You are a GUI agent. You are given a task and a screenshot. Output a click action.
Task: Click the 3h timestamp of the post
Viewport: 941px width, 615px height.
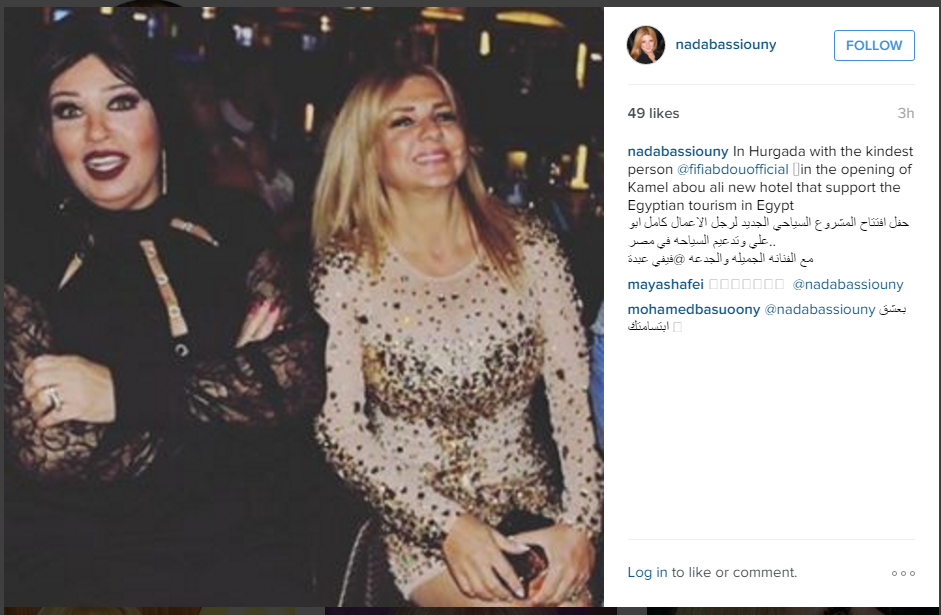click(x=906, y=113)
